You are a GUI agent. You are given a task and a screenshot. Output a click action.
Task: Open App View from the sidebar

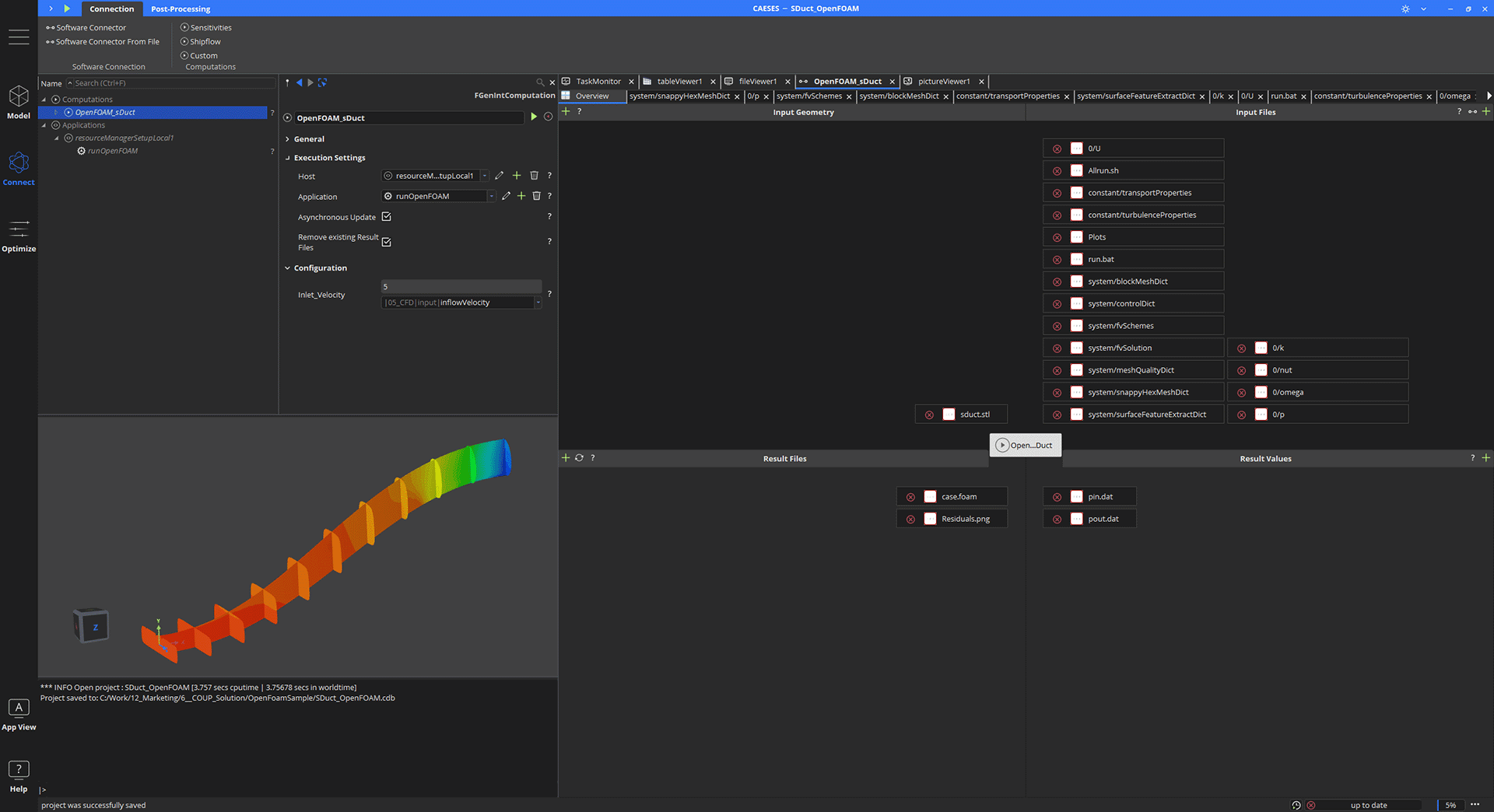point(19,715)
